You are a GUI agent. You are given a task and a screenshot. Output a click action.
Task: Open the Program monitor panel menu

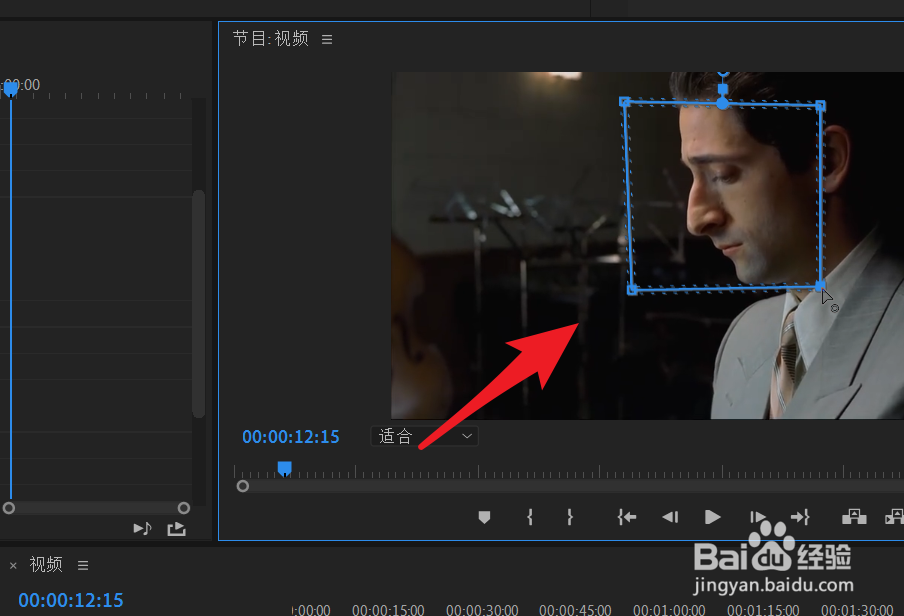click(327, 40)
